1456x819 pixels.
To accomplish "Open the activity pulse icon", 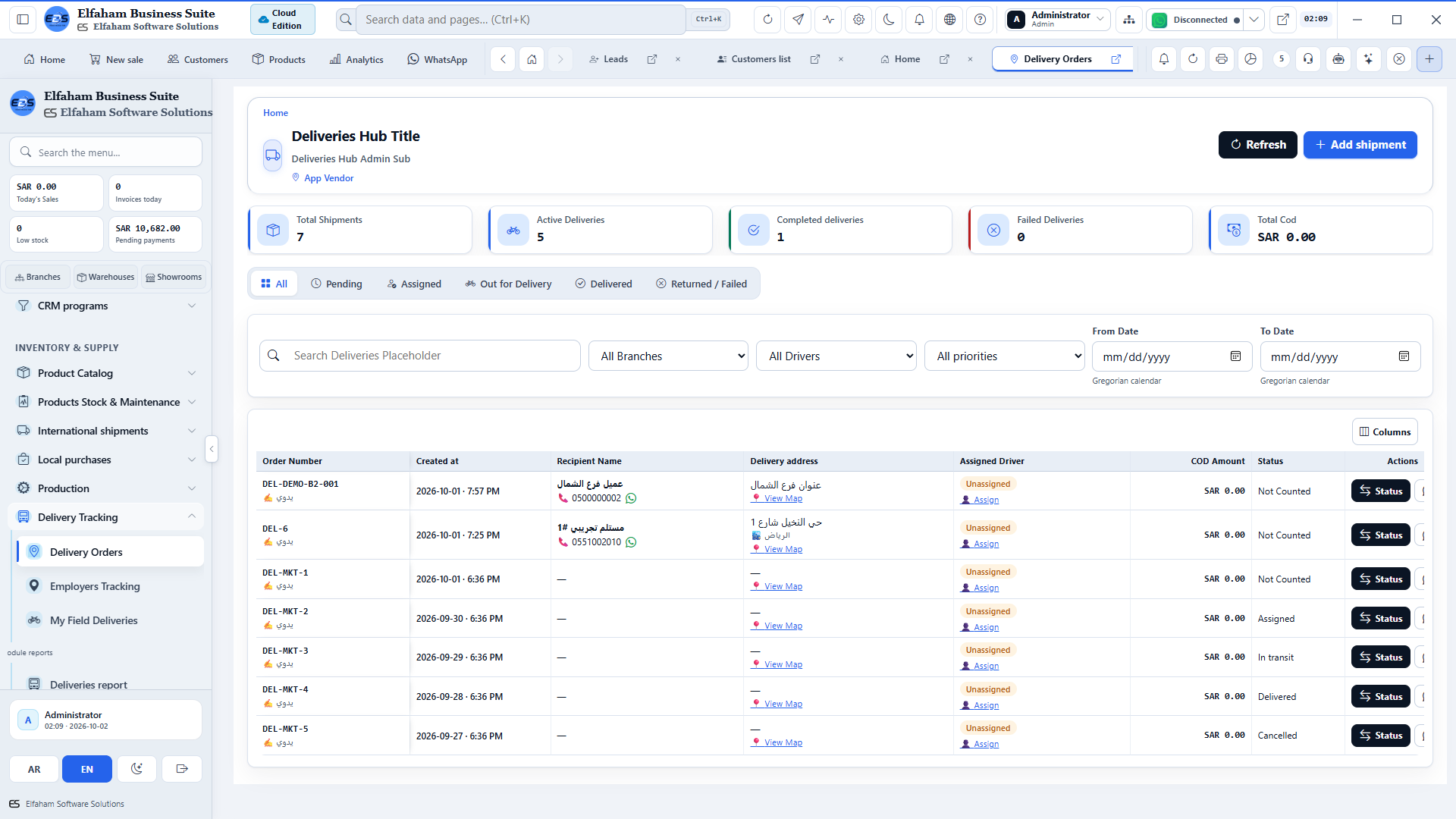I will 828,20.
